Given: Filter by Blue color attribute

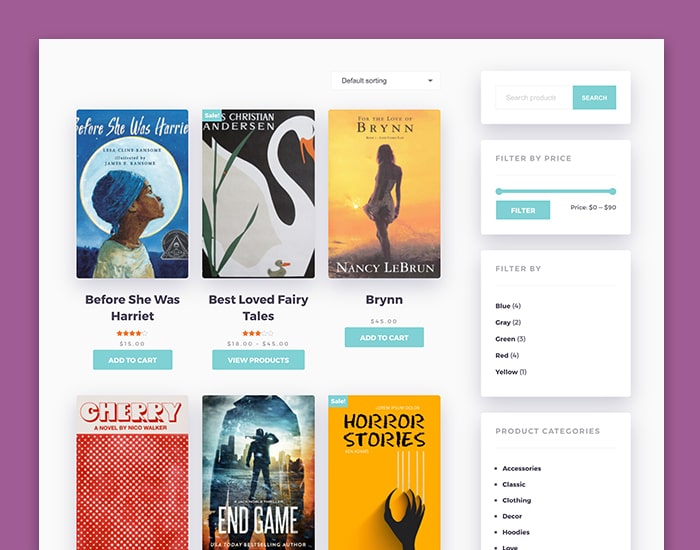Looking at the screenshot, I should [508, 306].
